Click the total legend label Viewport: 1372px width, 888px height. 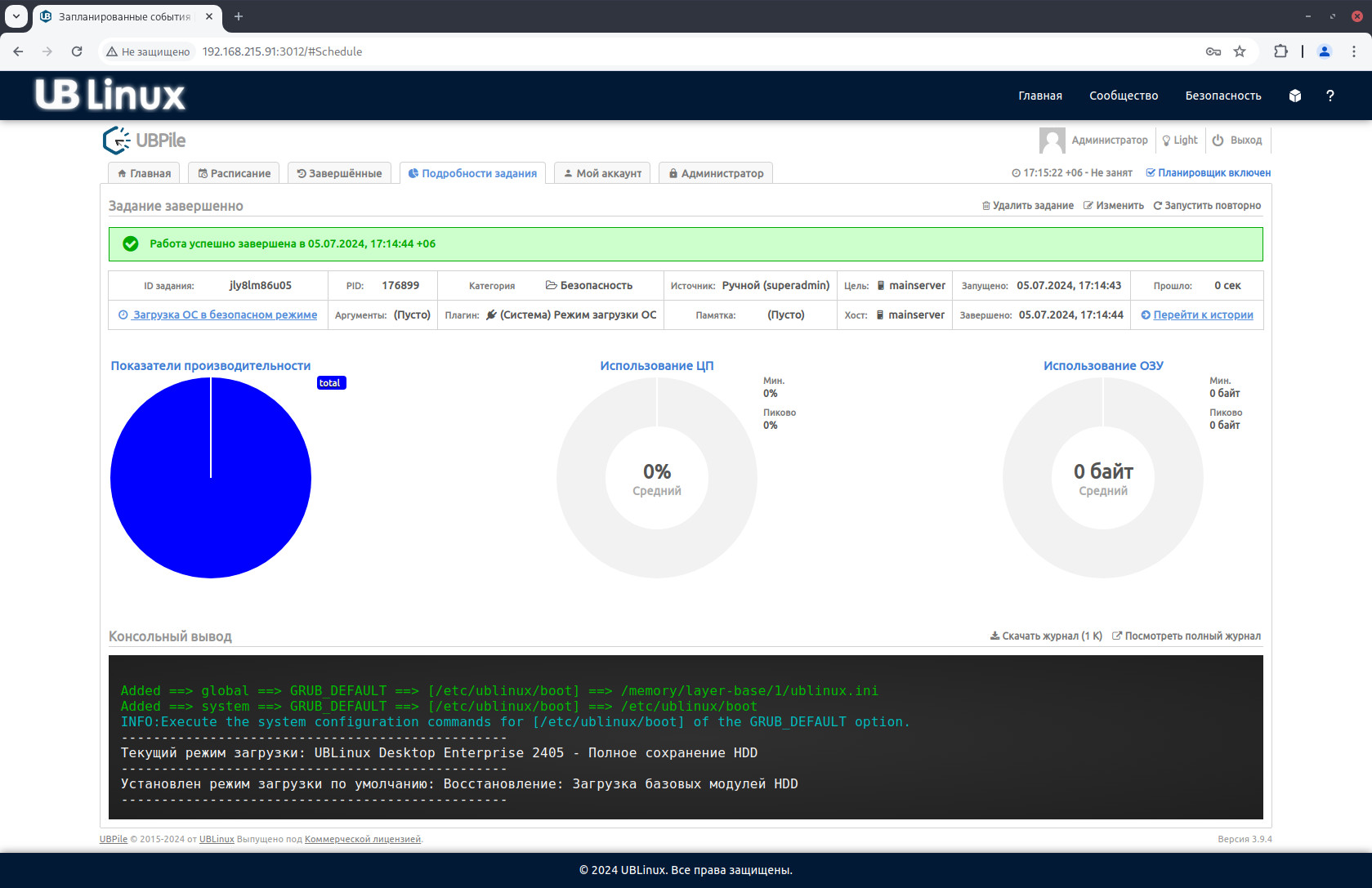click(331, 383)
